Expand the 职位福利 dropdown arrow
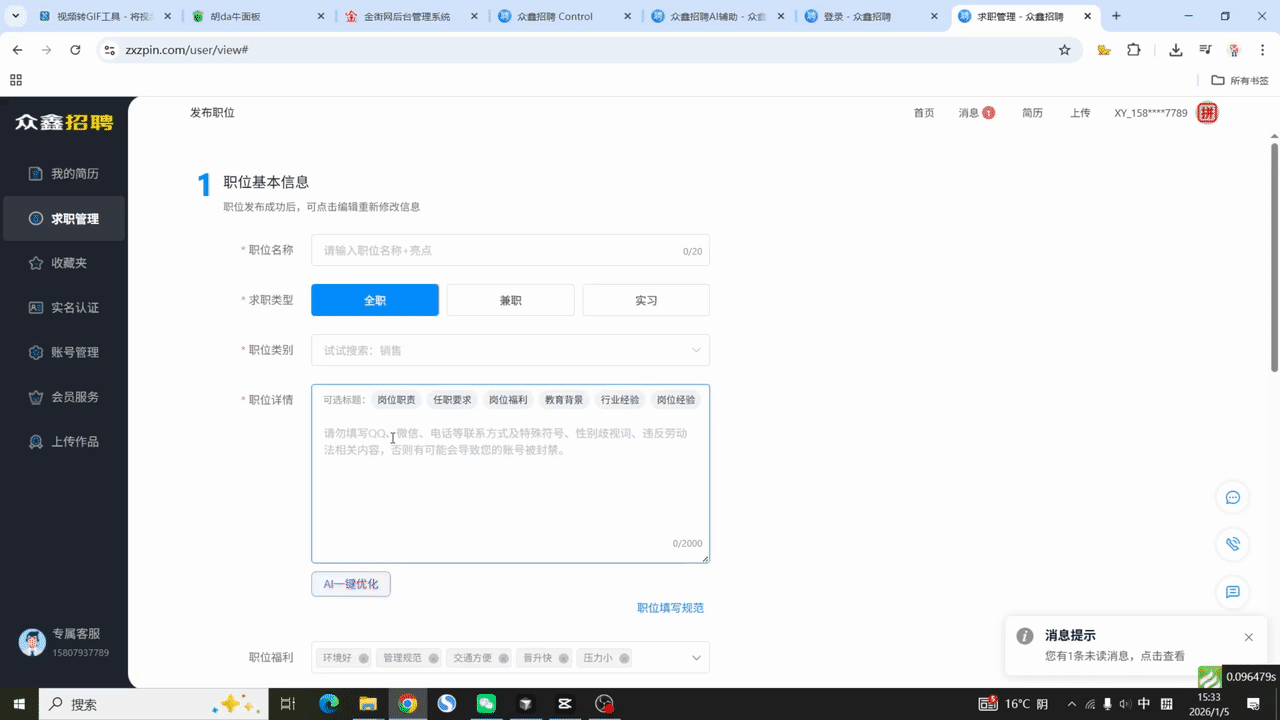This screenshot has height=720, width=1280. [x=696, y=658]
